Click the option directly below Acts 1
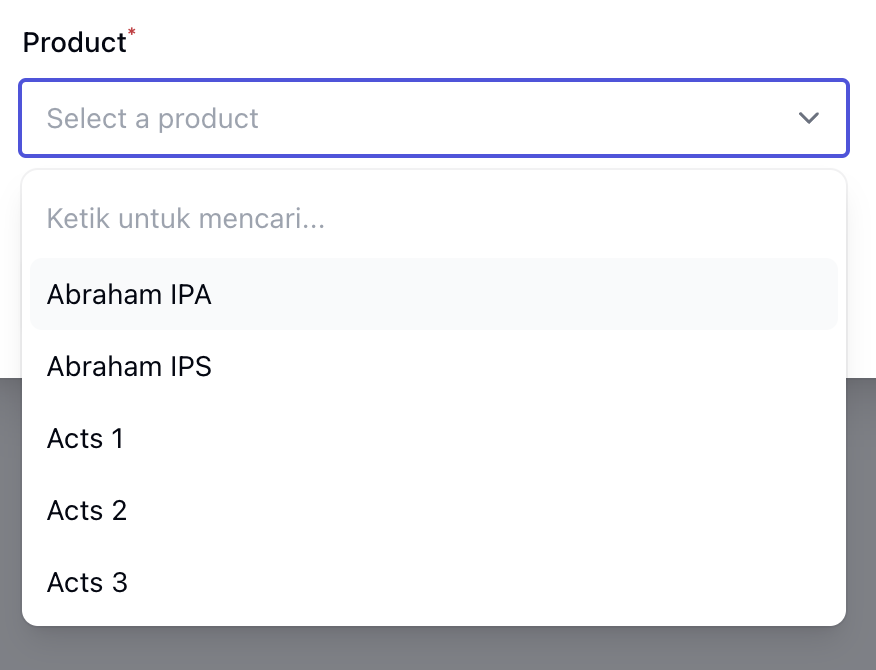This screenshot has width=876, height=670. (433, 510)
